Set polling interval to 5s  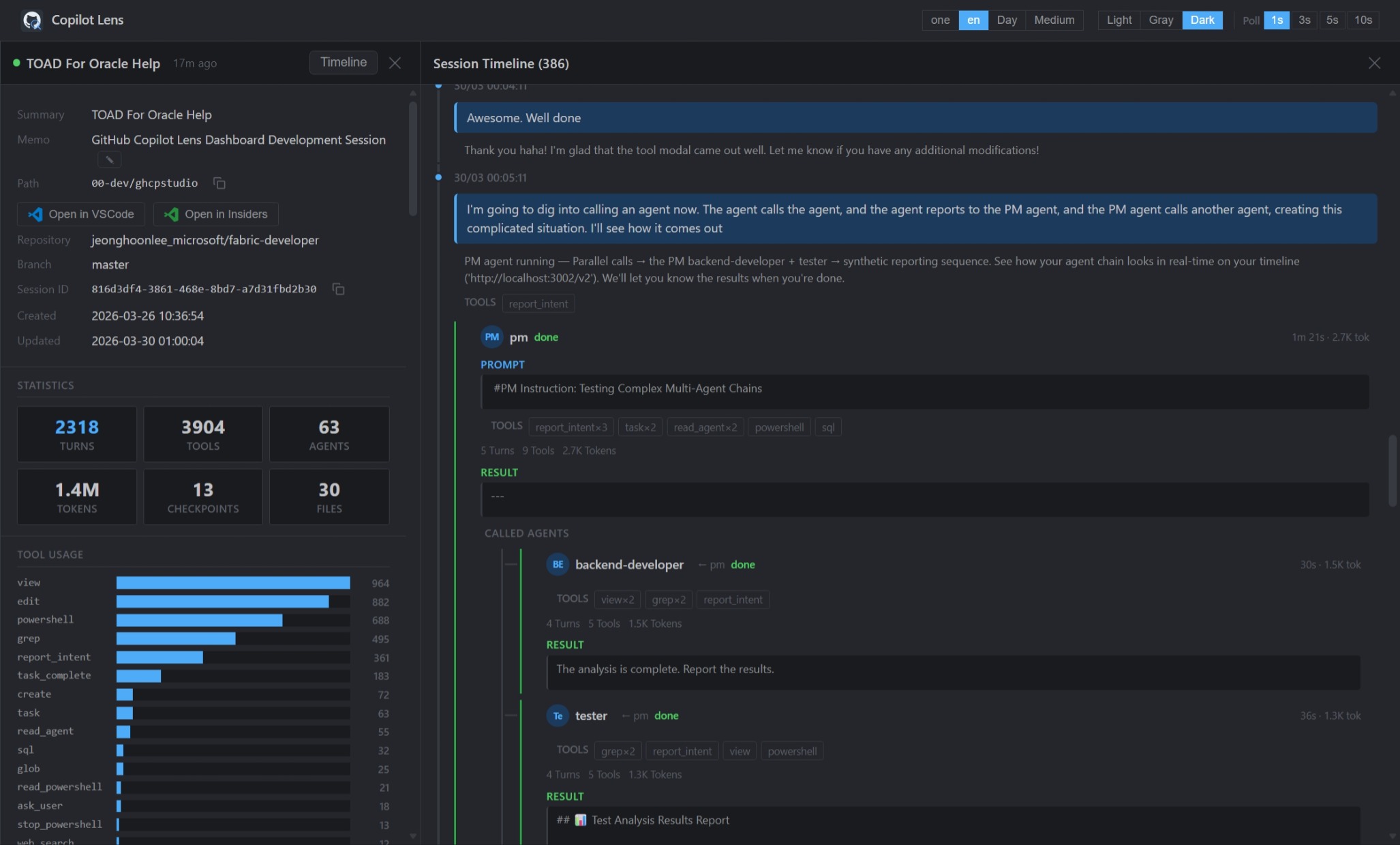1332,20
